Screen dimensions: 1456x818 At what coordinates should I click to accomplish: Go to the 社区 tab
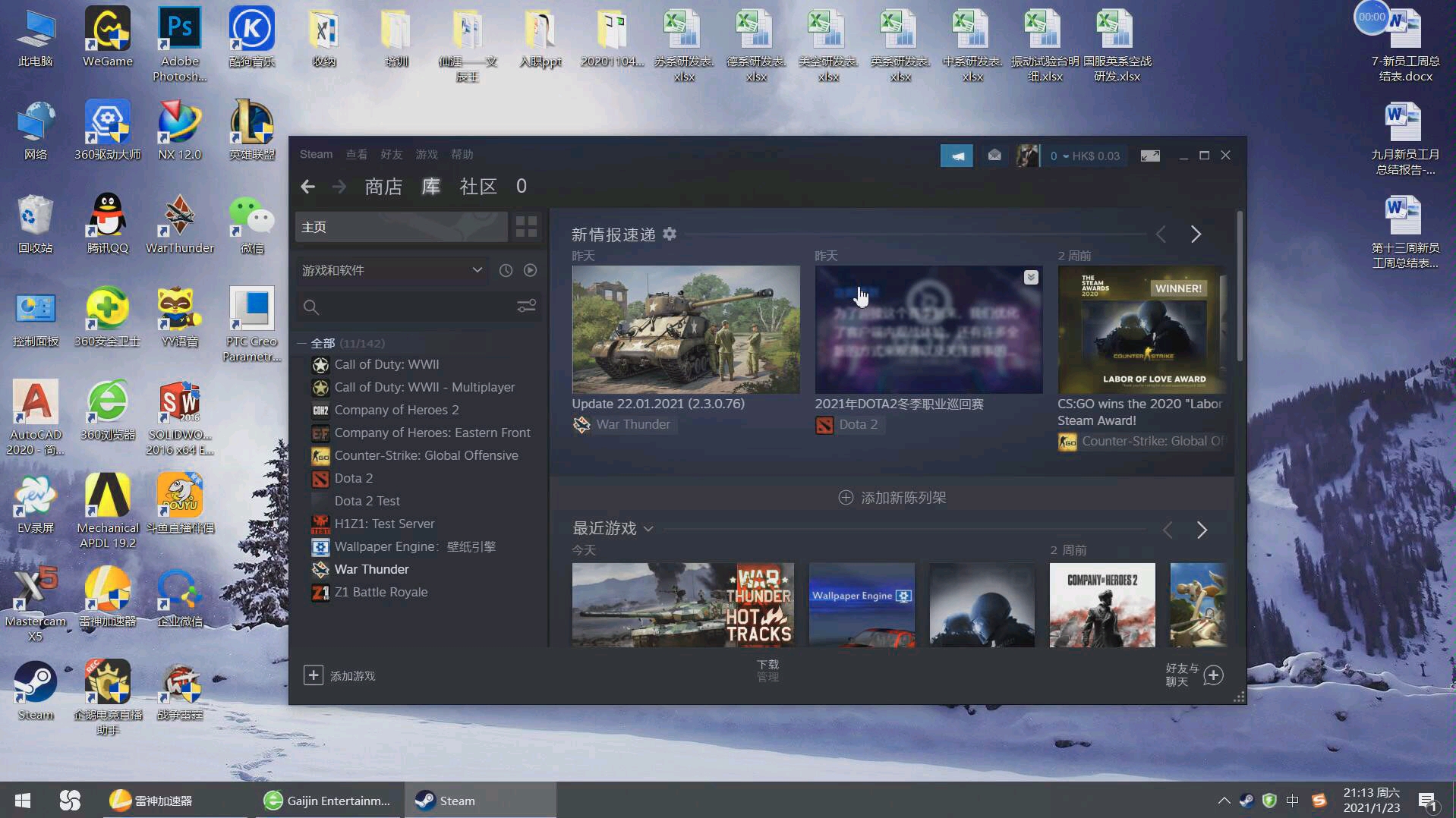[x=478, y=187]
